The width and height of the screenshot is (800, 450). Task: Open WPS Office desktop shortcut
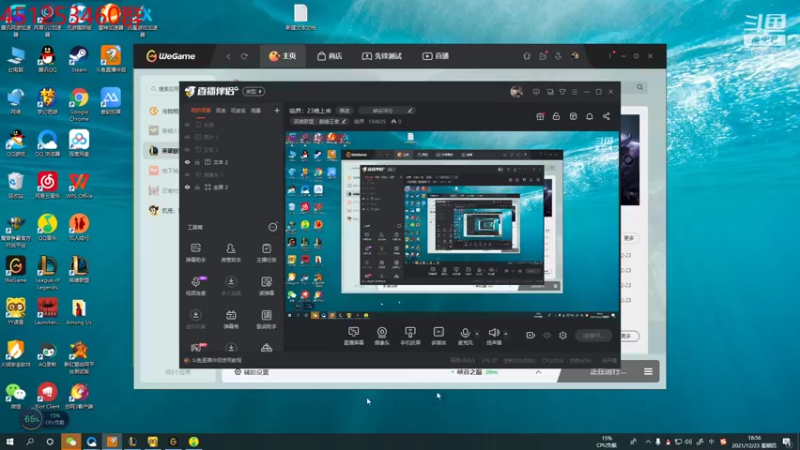coord(79,185)
